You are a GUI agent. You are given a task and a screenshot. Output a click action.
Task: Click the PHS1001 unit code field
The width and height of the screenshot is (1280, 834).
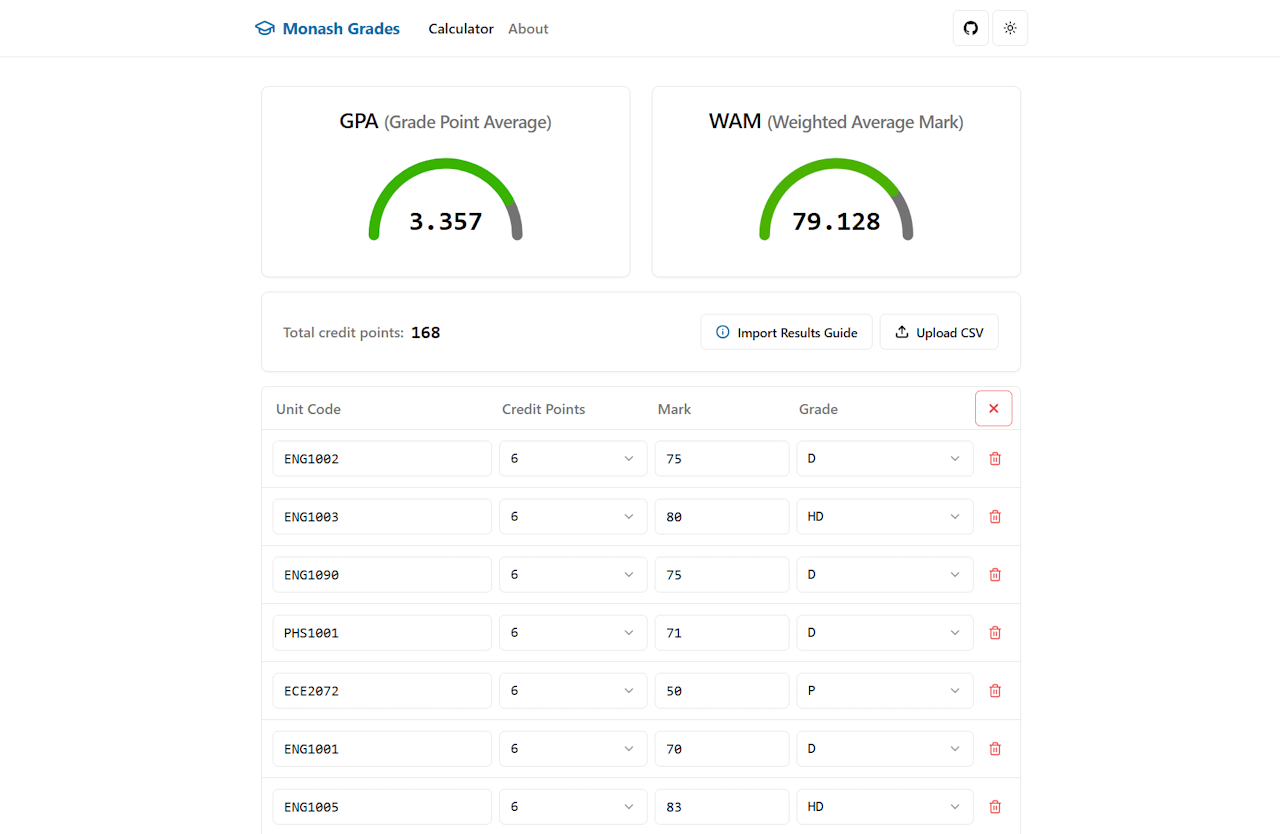(x=382, y=633)
